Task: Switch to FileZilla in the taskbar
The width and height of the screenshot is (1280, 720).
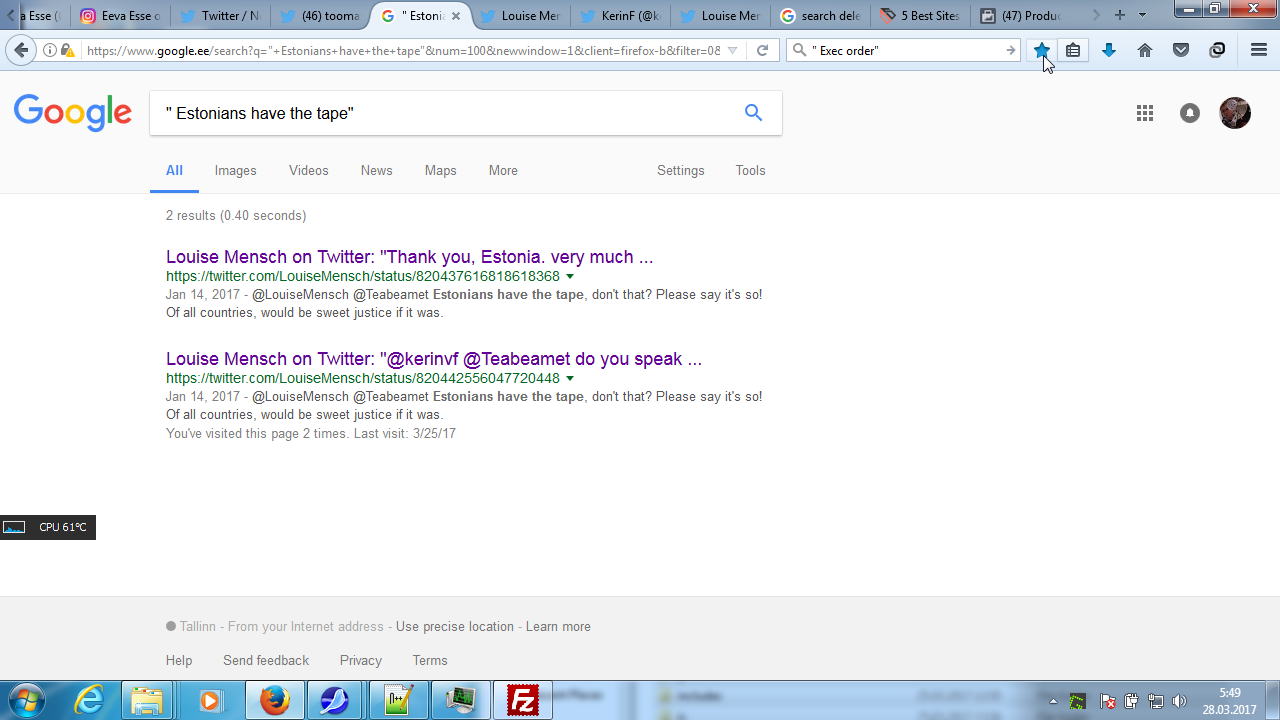Action: (522, 700)
